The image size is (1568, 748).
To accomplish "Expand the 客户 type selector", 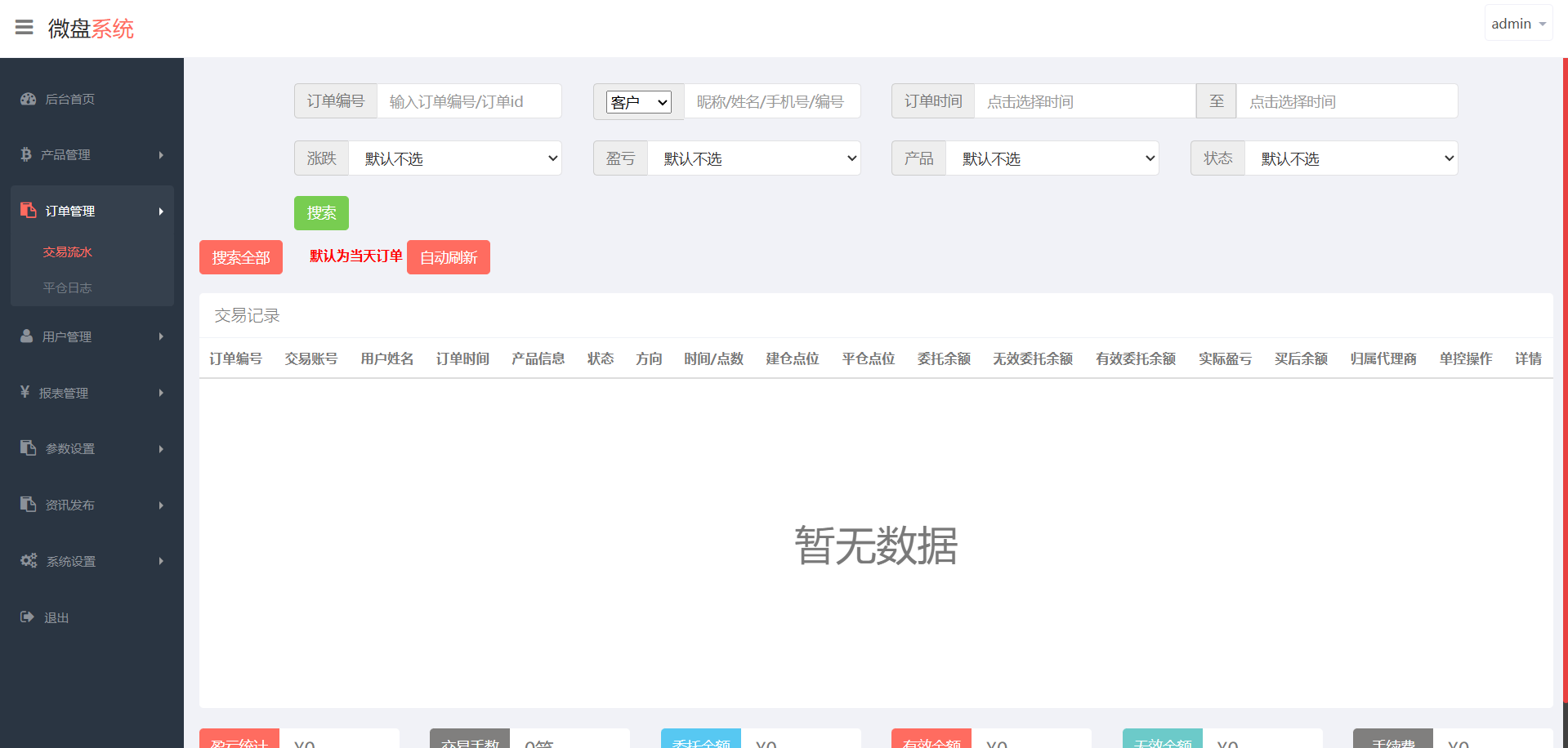I will [639, 102].
